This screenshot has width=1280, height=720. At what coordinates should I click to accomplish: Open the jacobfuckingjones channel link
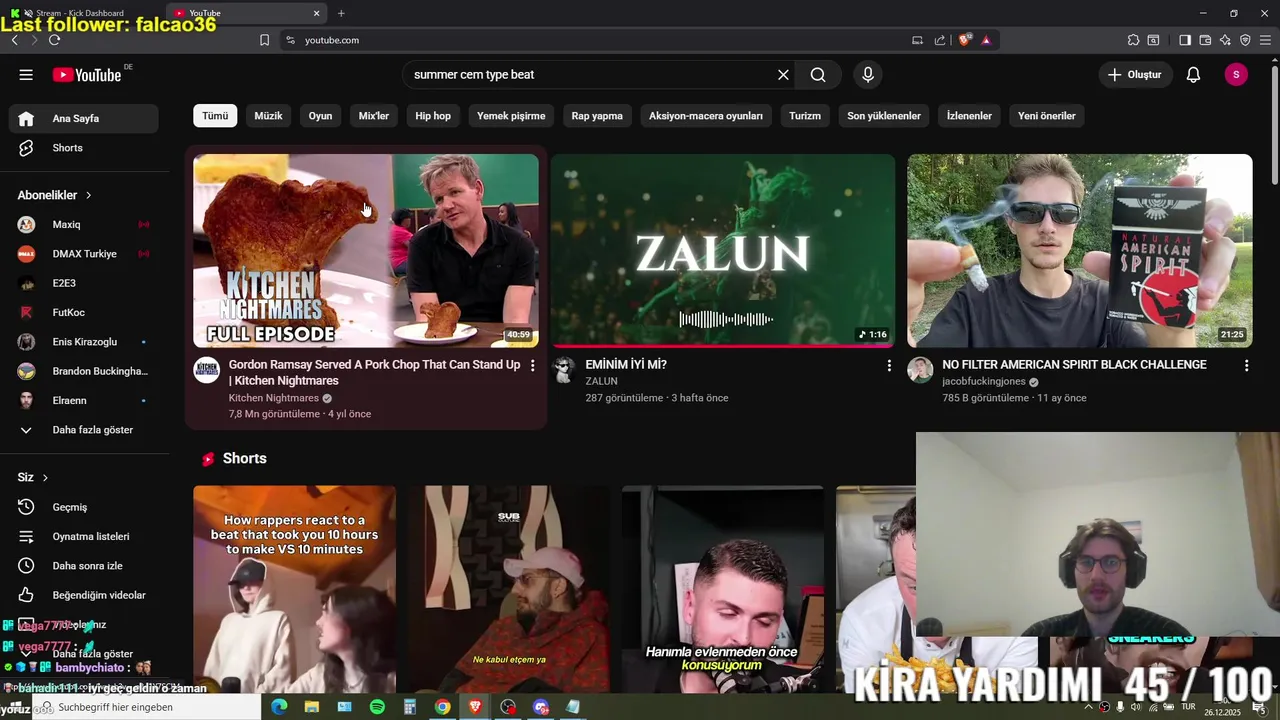pos(983,382)
